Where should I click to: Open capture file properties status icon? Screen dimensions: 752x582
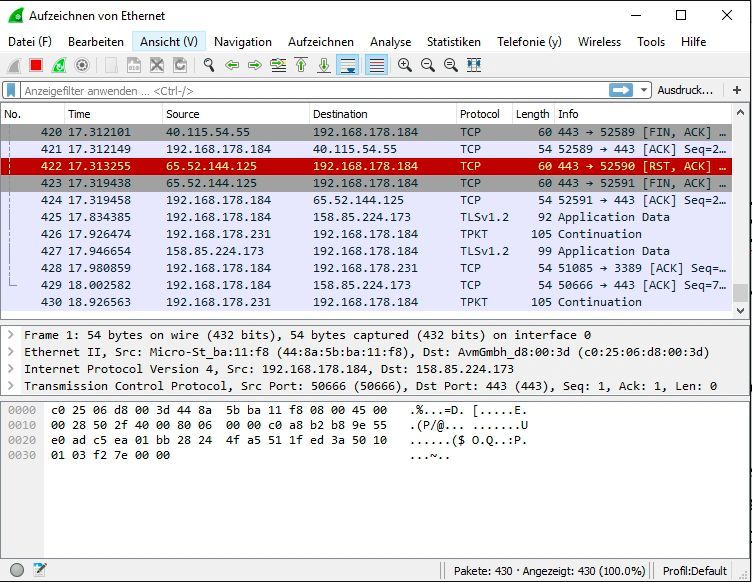[x=40, y=570]
